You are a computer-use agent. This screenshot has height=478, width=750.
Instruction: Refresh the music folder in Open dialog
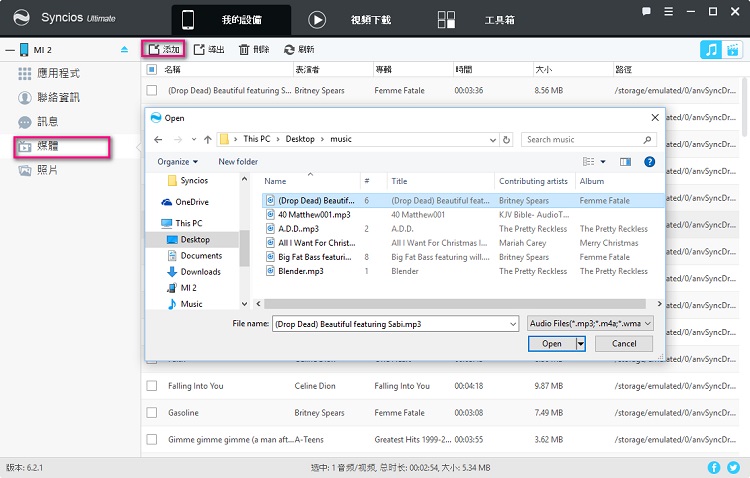coord(506,140)
